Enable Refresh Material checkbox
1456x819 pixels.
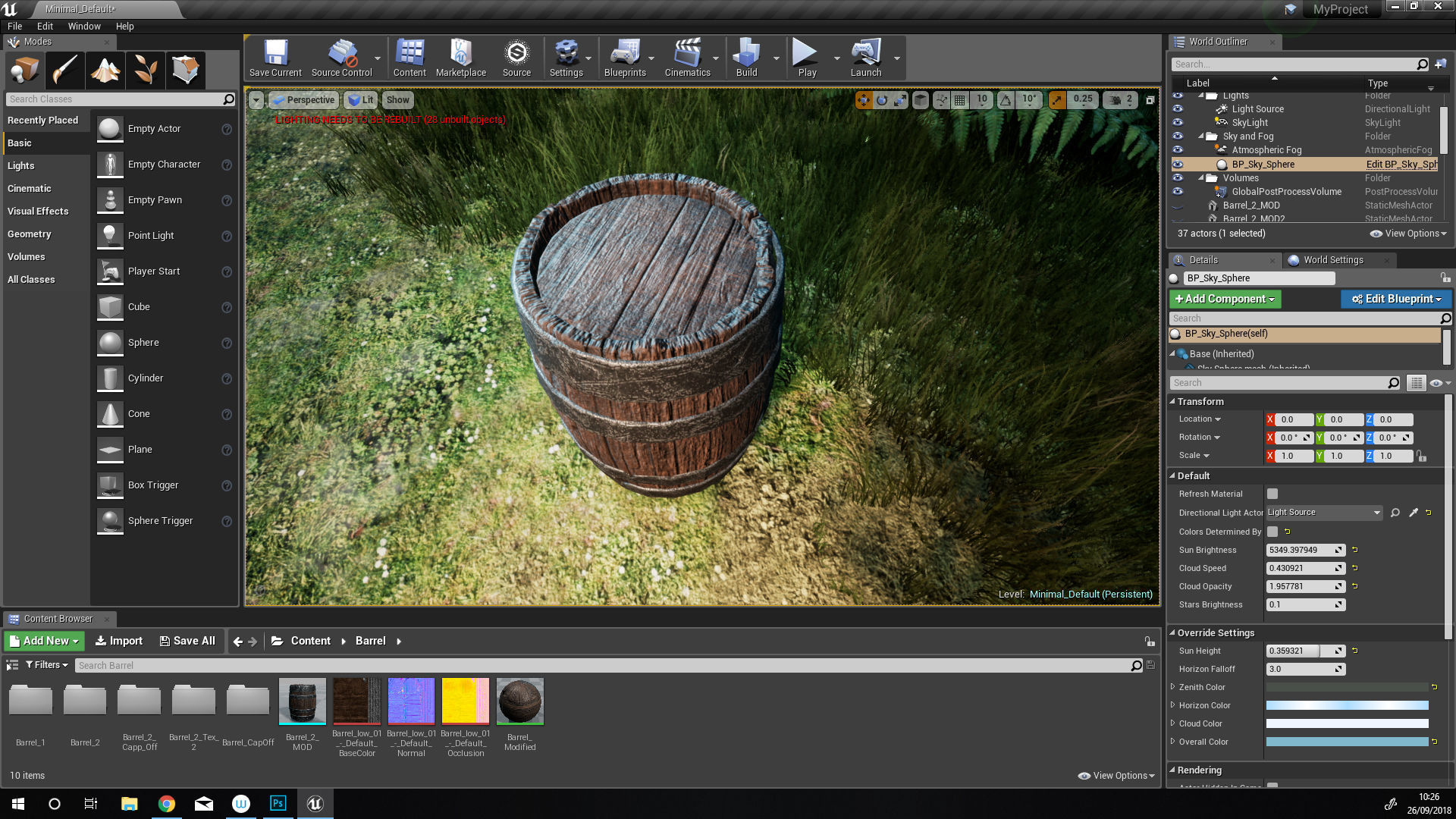coord(1272,494)
